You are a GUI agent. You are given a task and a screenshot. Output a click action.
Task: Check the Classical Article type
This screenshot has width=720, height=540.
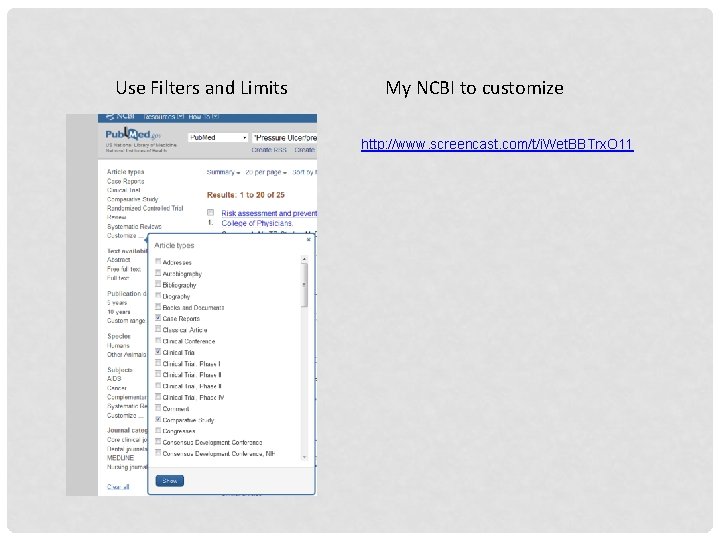[x=158, y=329]
